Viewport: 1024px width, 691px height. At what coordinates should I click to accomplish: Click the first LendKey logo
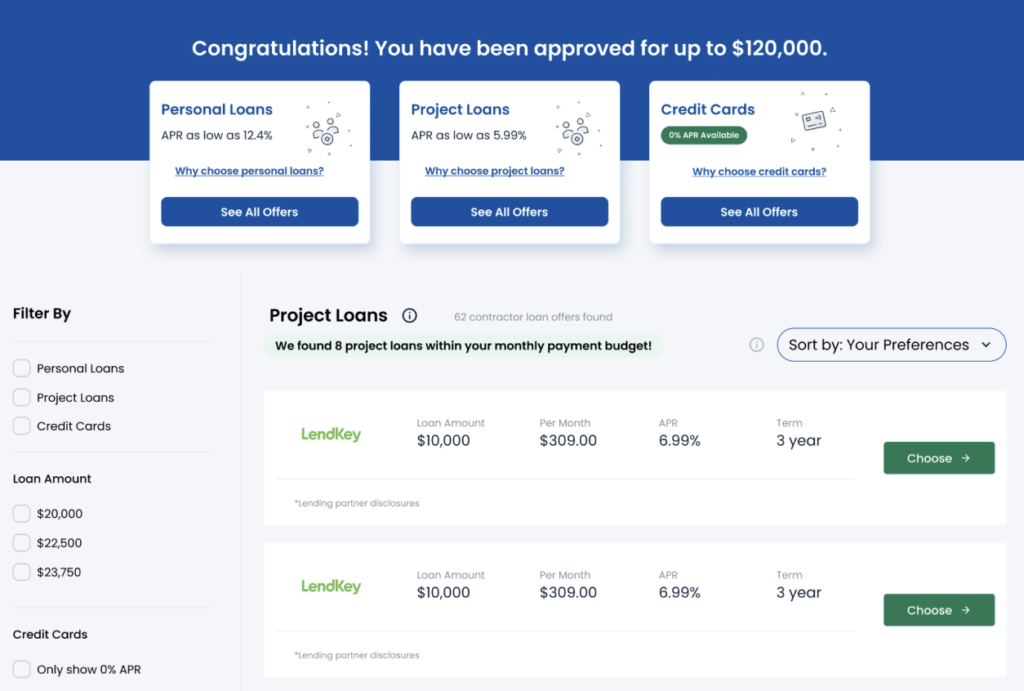[331, 435]
